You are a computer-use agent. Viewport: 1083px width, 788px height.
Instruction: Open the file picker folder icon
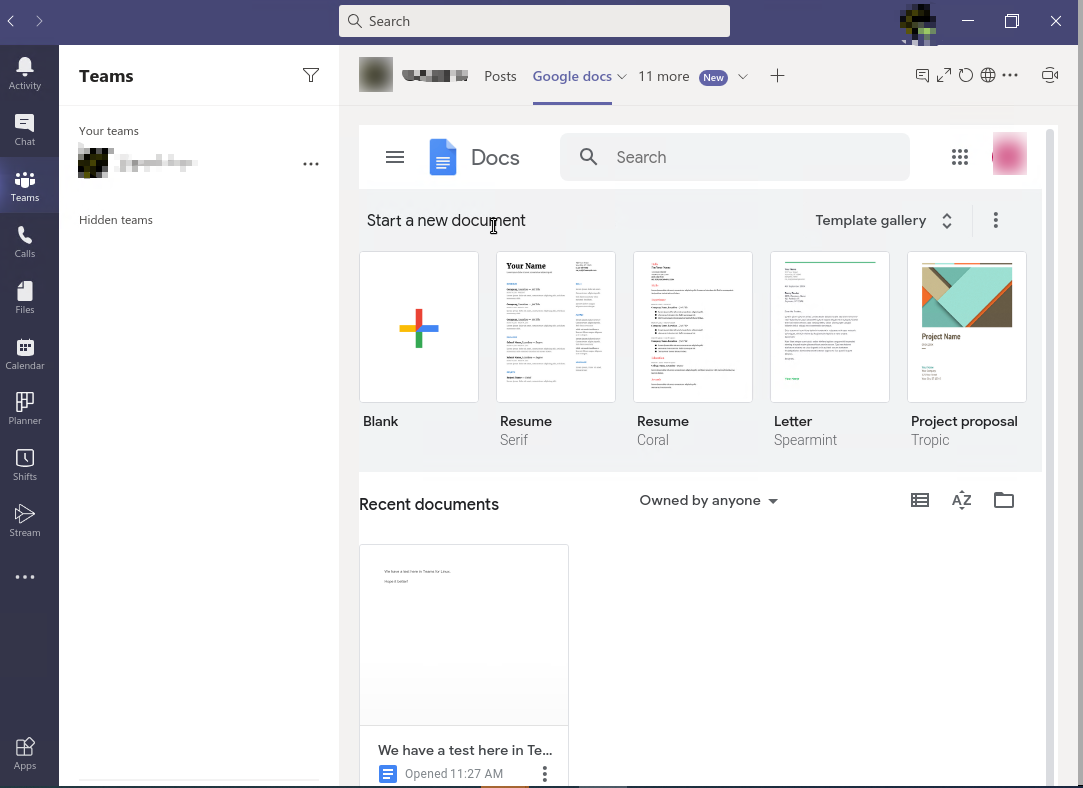[1004, 500]
